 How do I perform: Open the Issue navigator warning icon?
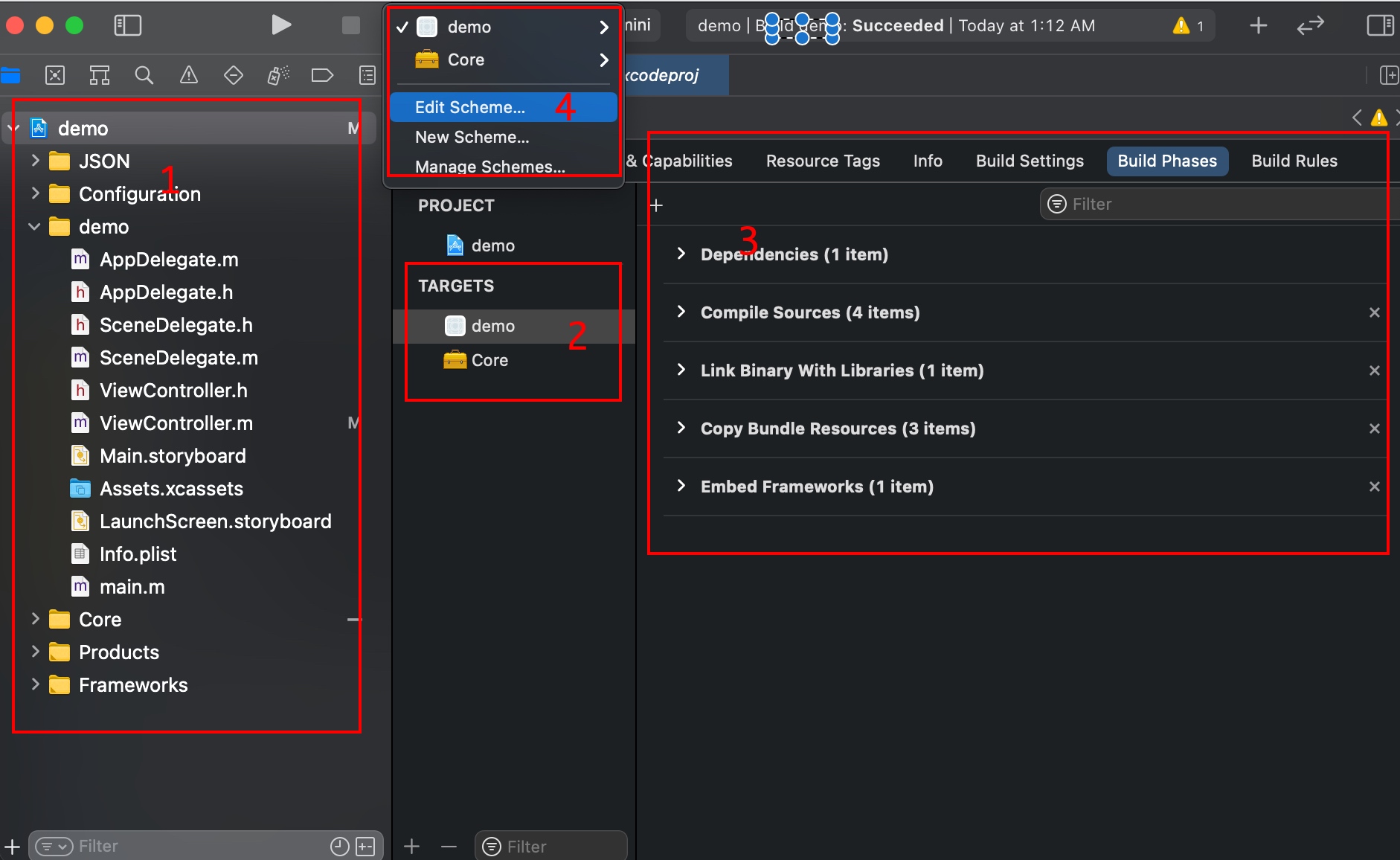[189, 75]
